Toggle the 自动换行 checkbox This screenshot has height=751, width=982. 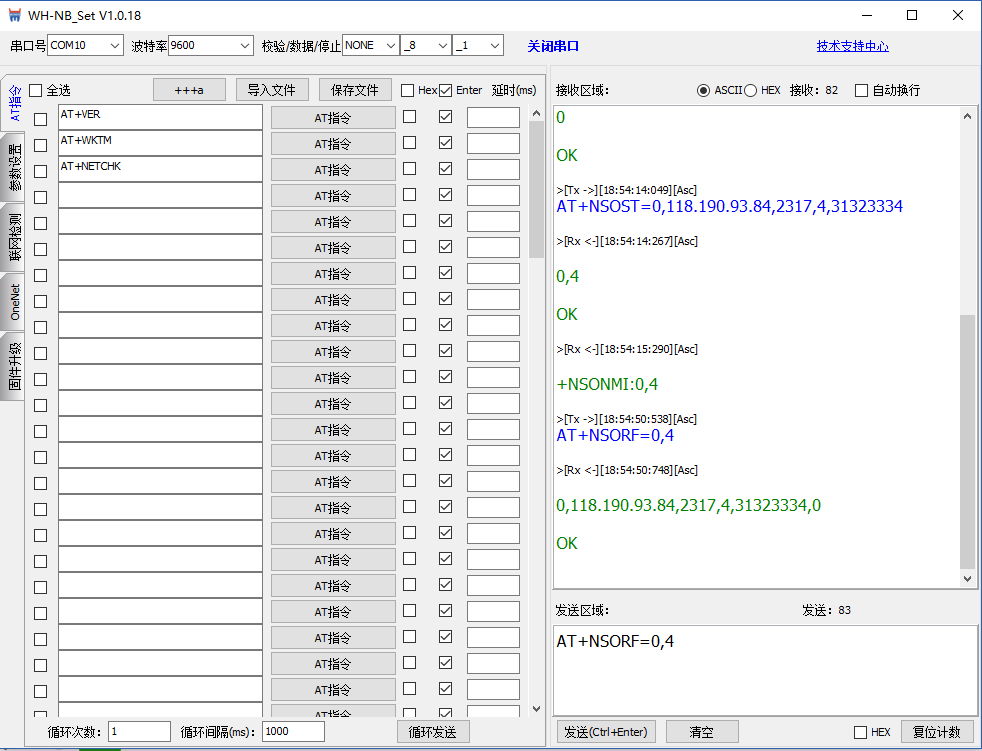coord(862,91)
